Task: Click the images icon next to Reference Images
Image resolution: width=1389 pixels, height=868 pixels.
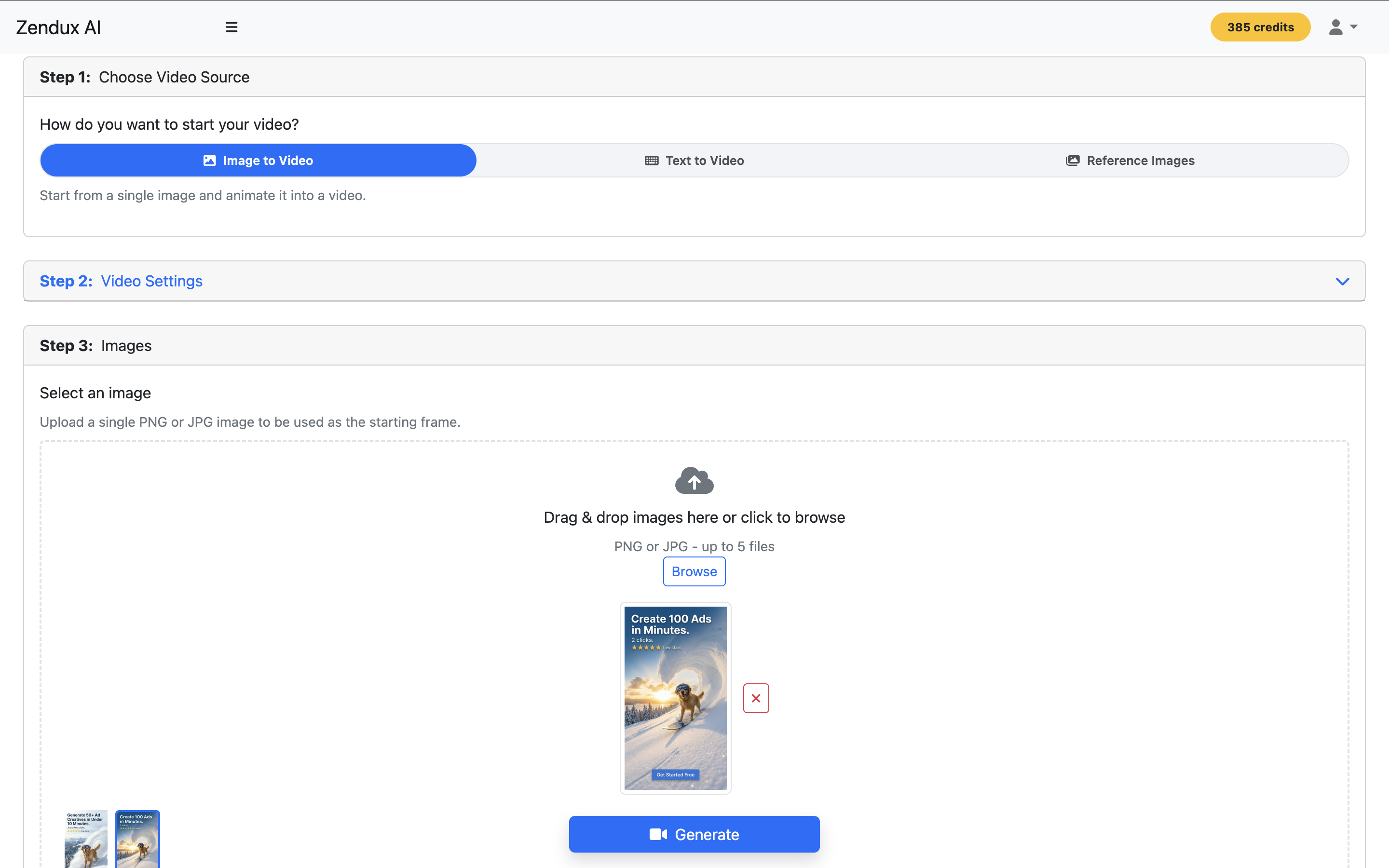Action: tap(1073, 160)
